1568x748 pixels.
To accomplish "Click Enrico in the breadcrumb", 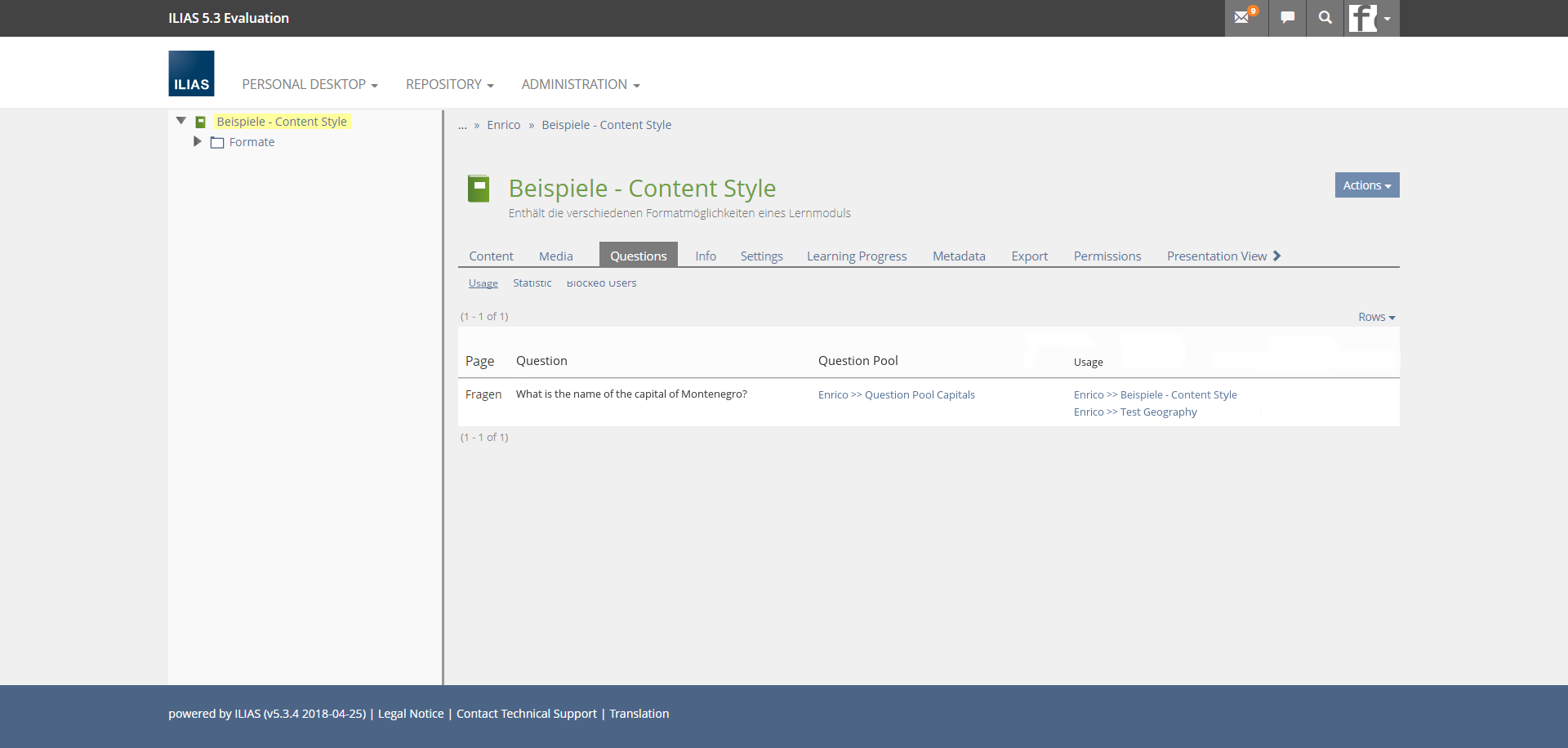I will pos(503,125).
